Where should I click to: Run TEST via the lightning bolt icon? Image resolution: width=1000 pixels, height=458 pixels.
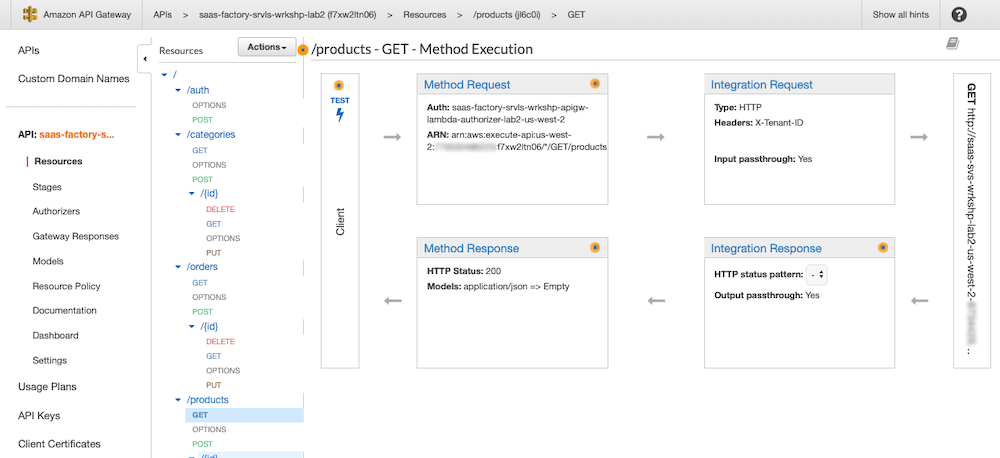340,115
